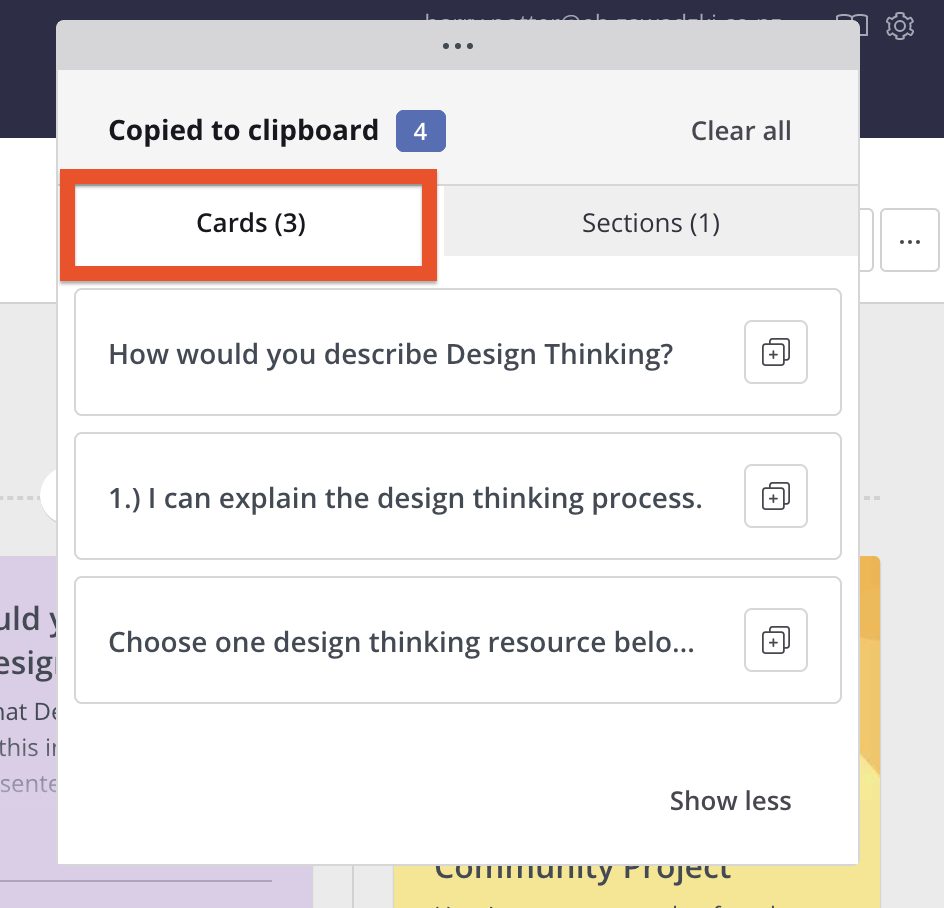
Task: Click Clear all in clipboard panel
Action: coord(741,131)
